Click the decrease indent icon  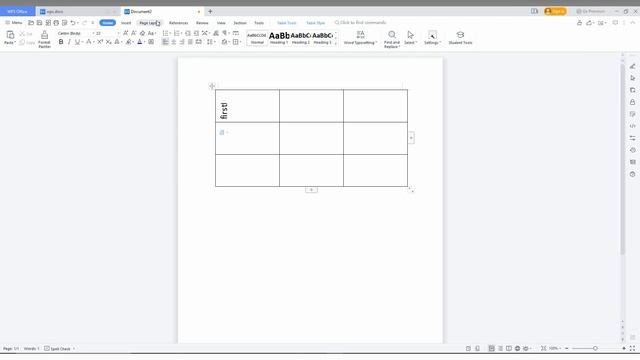click(188, 33)
